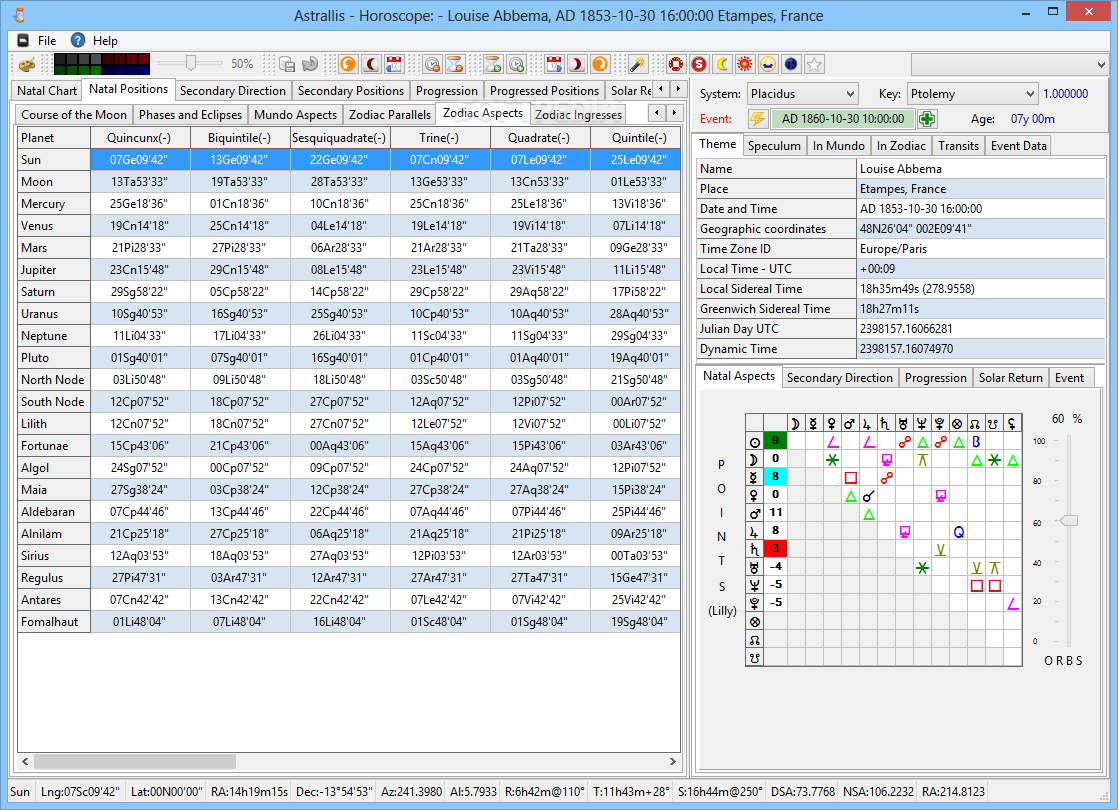This screenshot has width=1118, height=810.
Task: Click the calendar icon with right arrow
Action: pyautogui.click(x=554, y=65)
